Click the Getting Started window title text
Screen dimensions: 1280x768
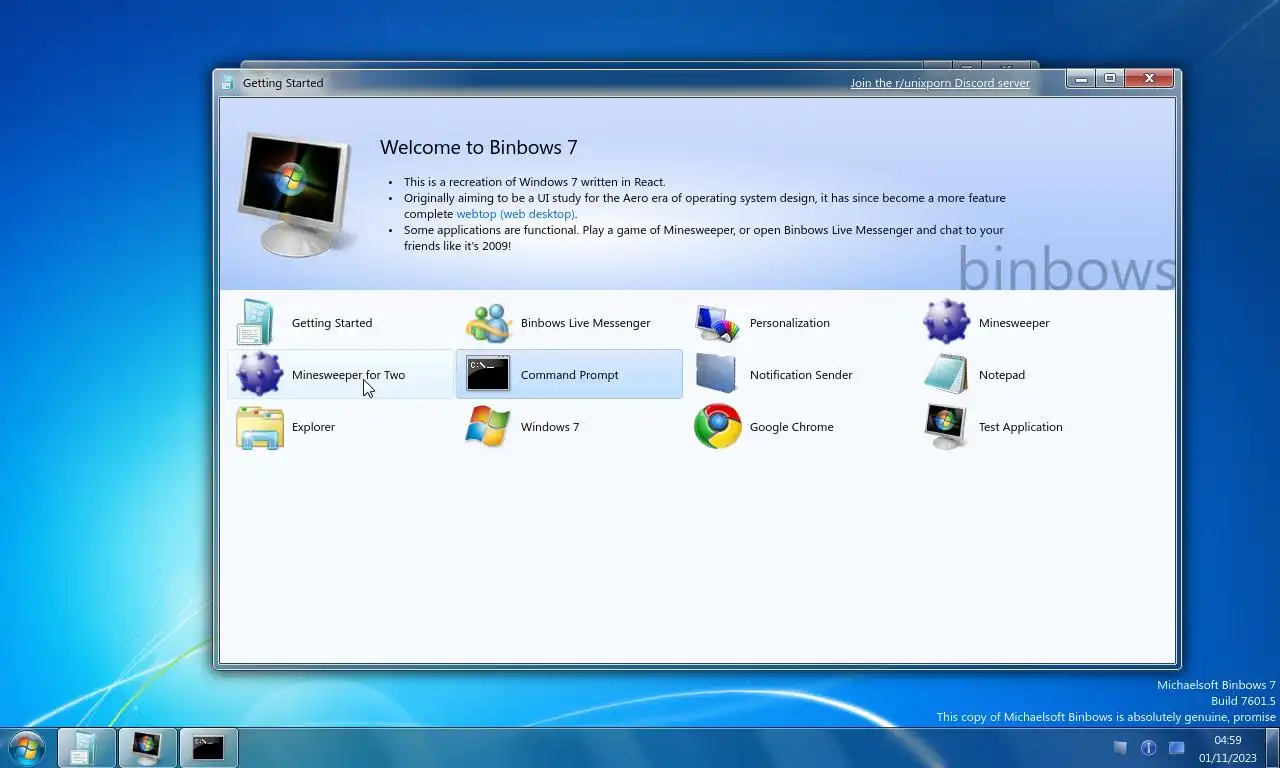(x=283, y=83)
